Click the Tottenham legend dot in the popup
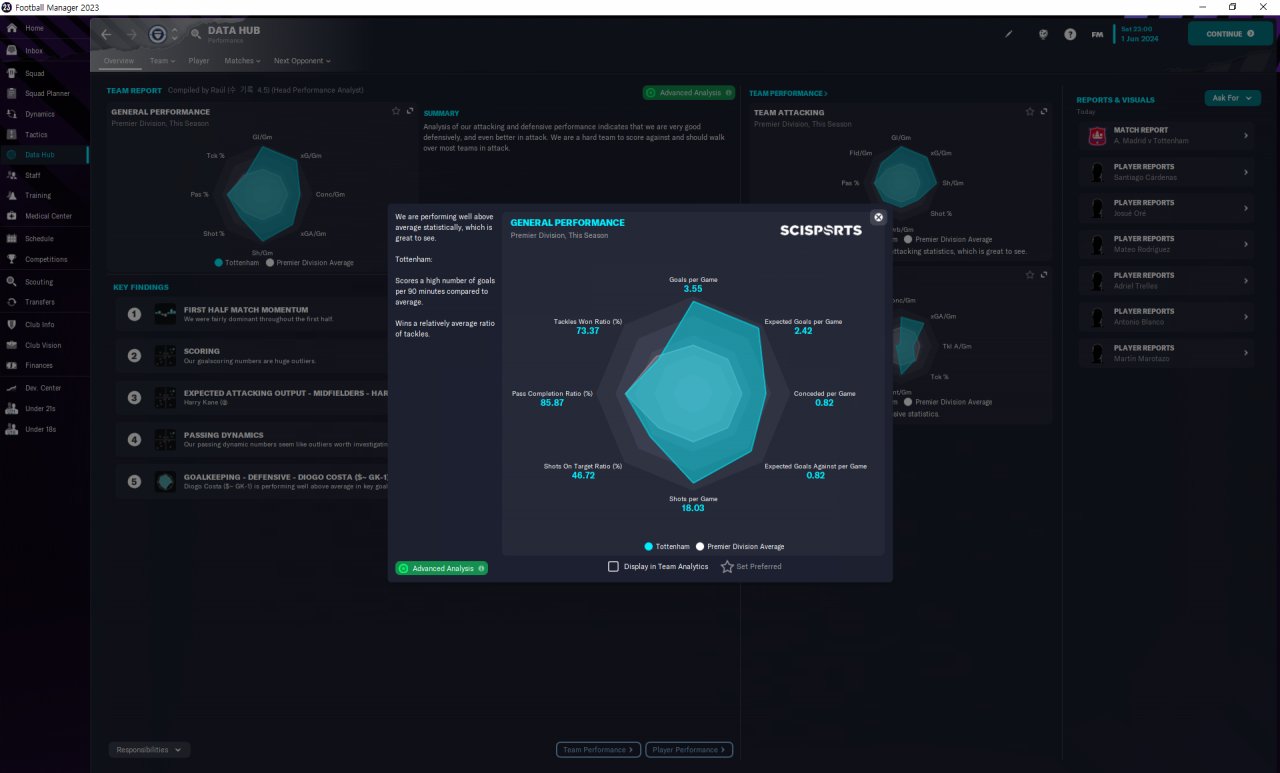 pos(649,547)
